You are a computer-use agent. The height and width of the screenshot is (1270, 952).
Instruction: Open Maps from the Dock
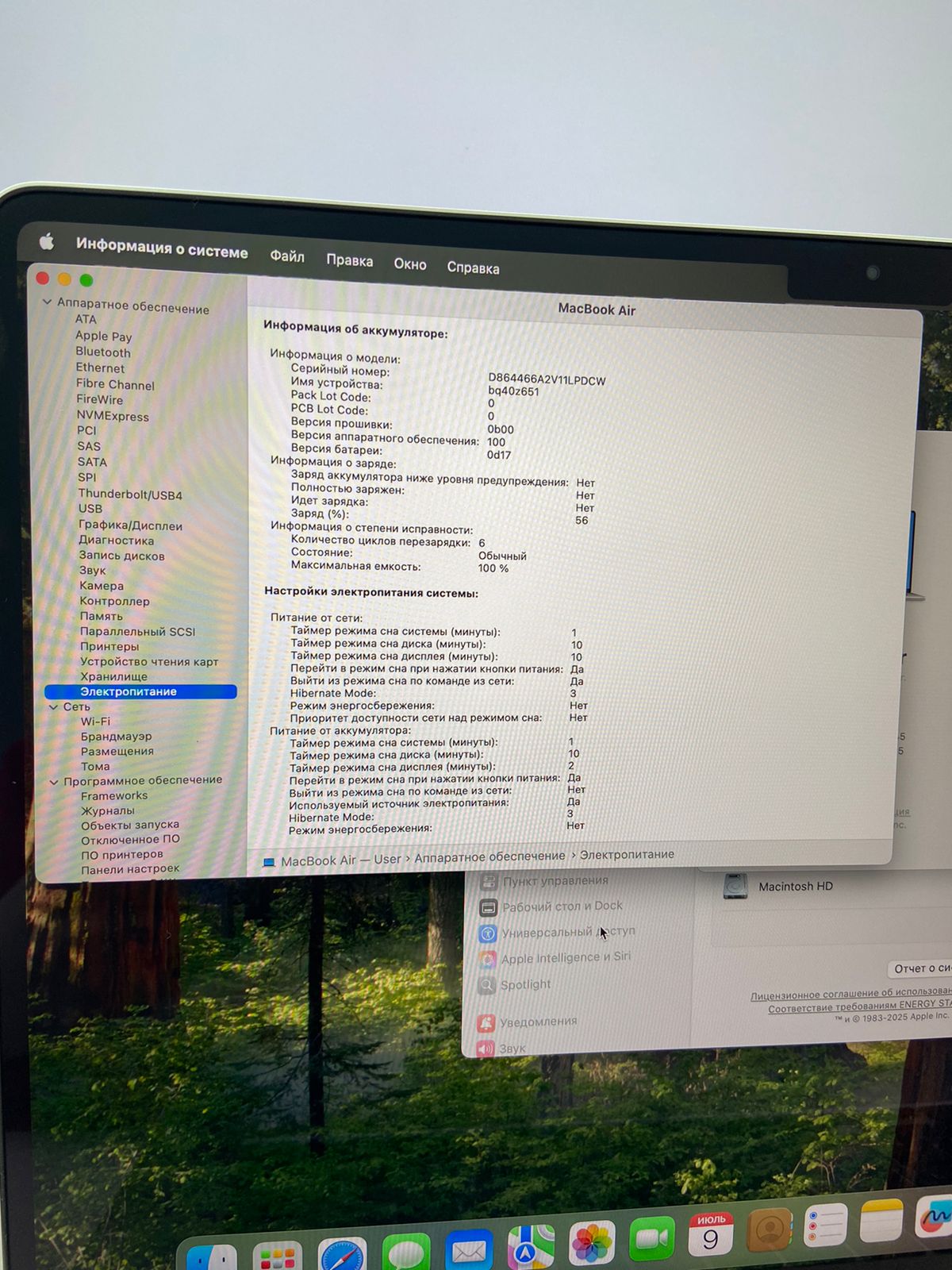click(530, 1247)
